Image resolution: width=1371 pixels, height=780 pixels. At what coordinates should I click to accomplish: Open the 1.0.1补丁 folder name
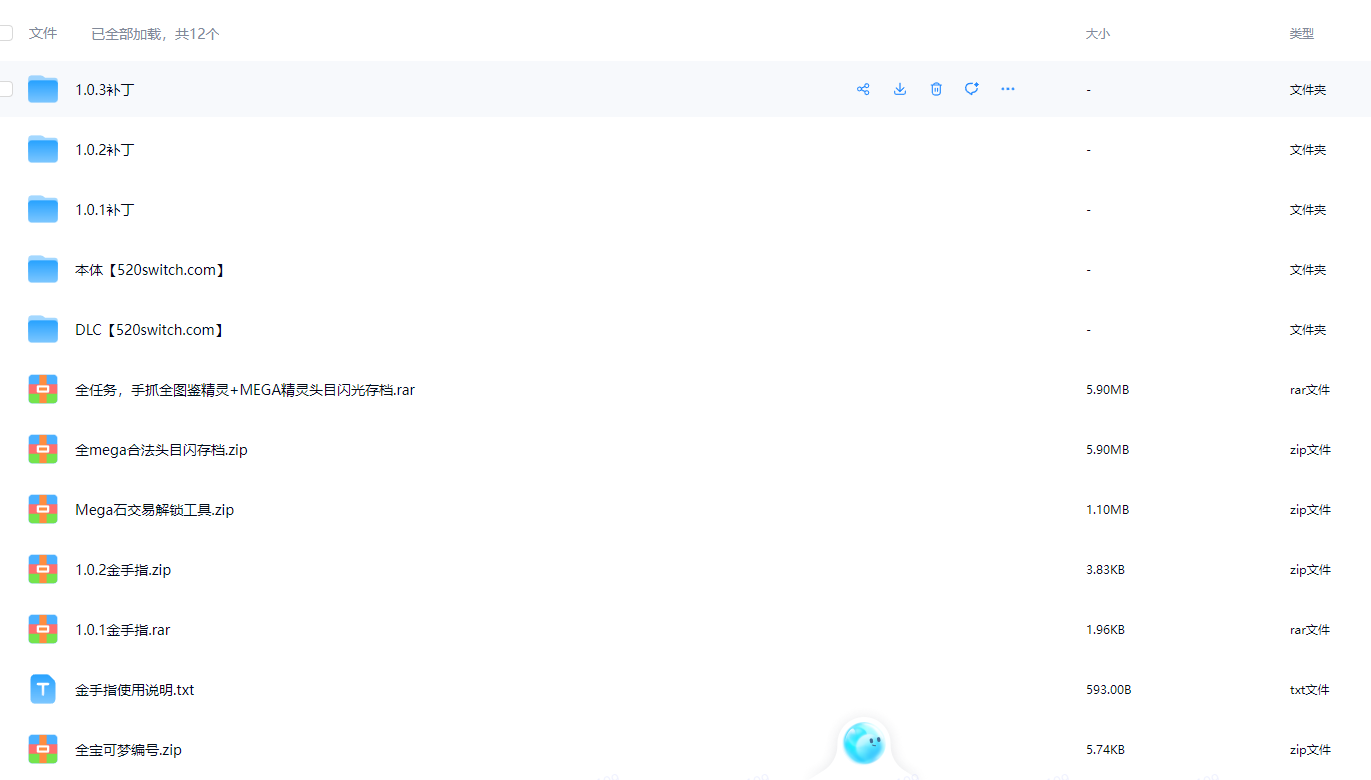[104, 210]
